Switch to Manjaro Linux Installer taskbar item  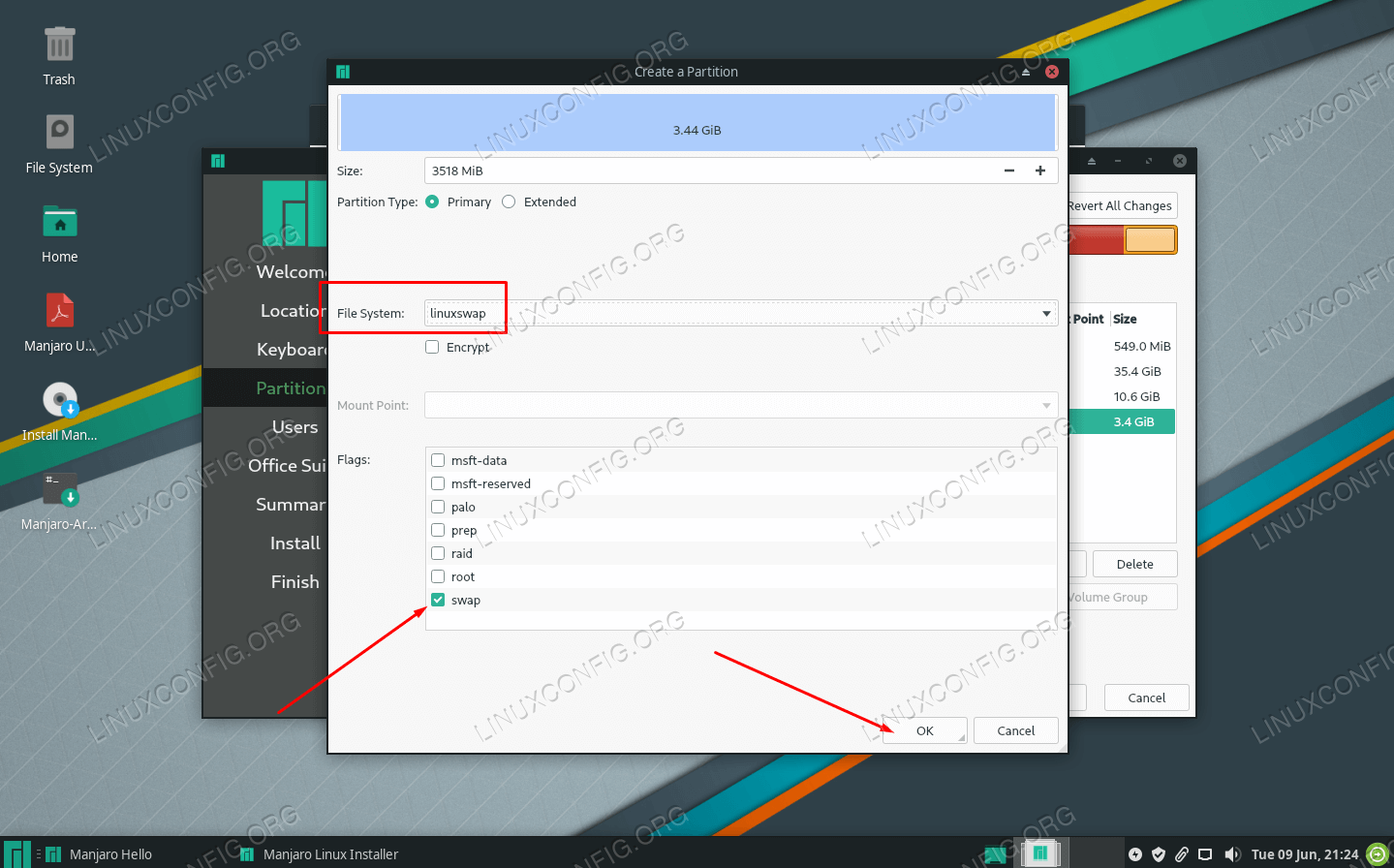tap(319, 854)
